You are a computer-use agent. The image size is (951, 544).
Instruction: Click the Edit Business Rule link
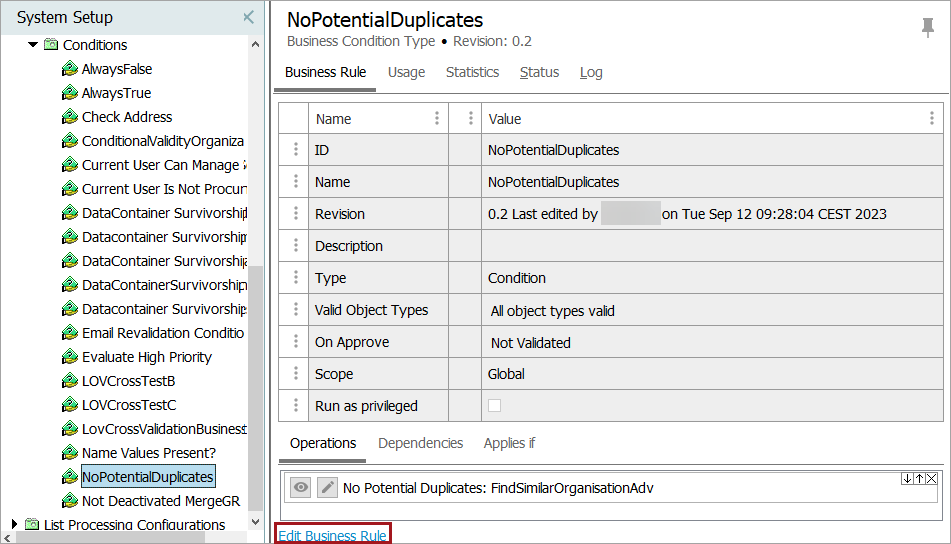pyautogui.click(x=332, y=536)
